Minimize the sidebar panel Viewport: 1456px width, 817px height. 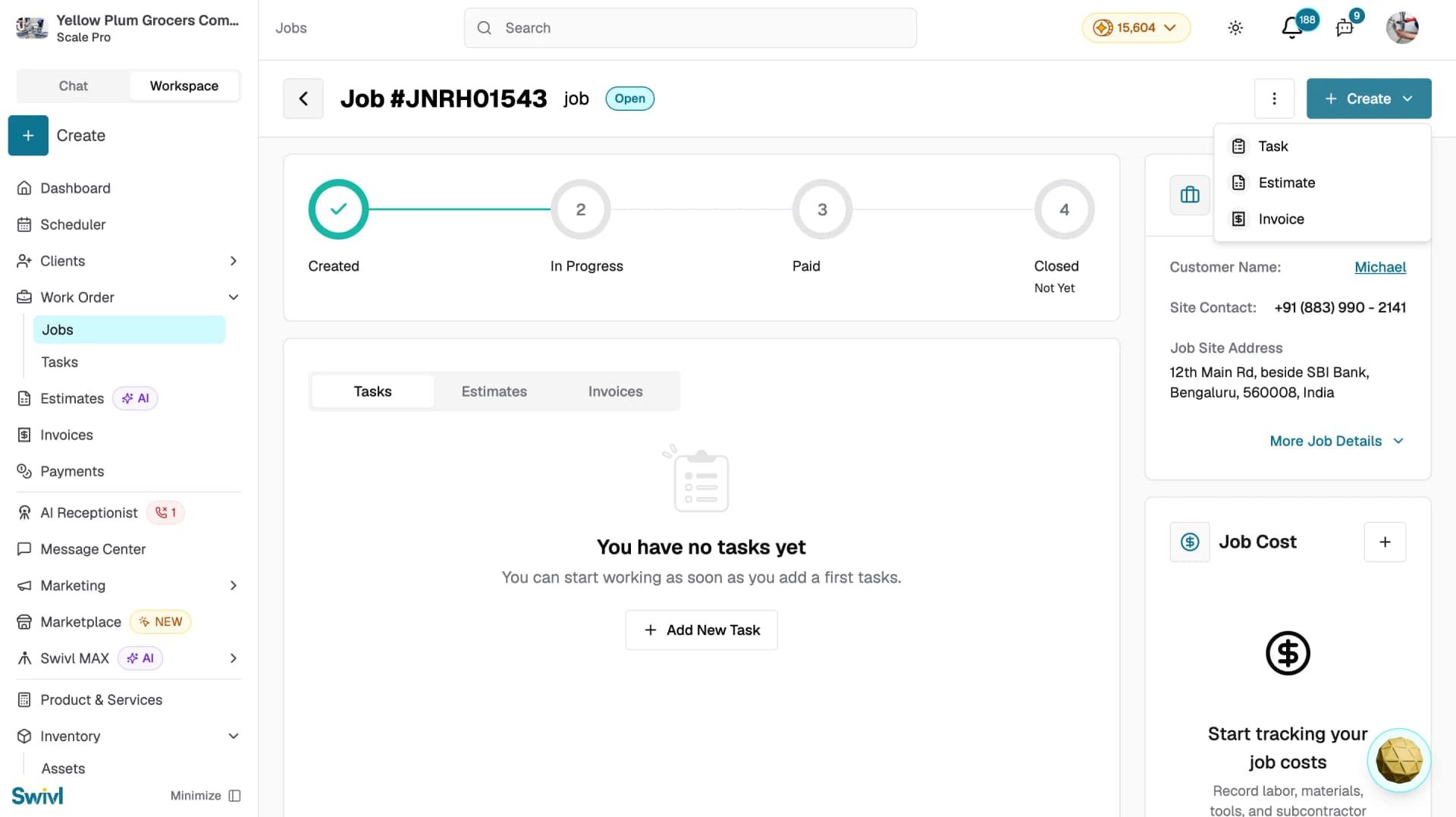click(x=206, y=795)
